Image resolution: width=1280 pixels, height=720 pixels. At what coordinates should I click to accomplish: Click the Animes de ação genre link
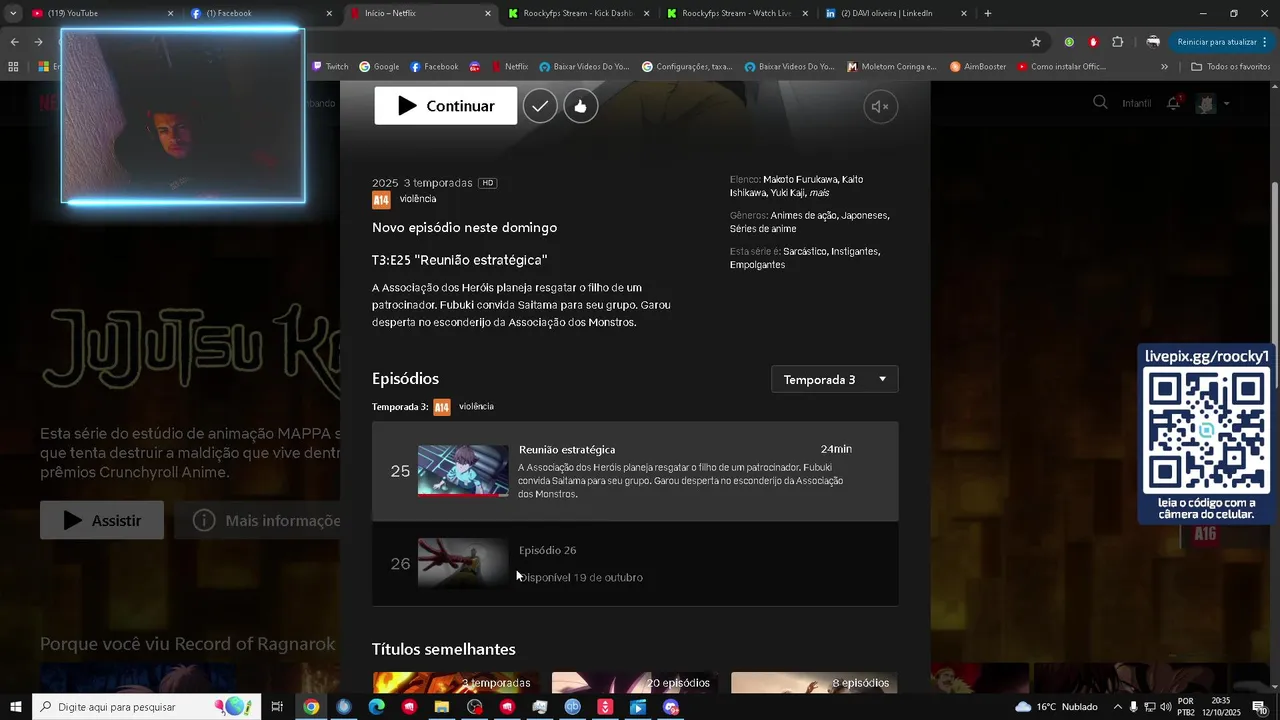pos(803,215)
